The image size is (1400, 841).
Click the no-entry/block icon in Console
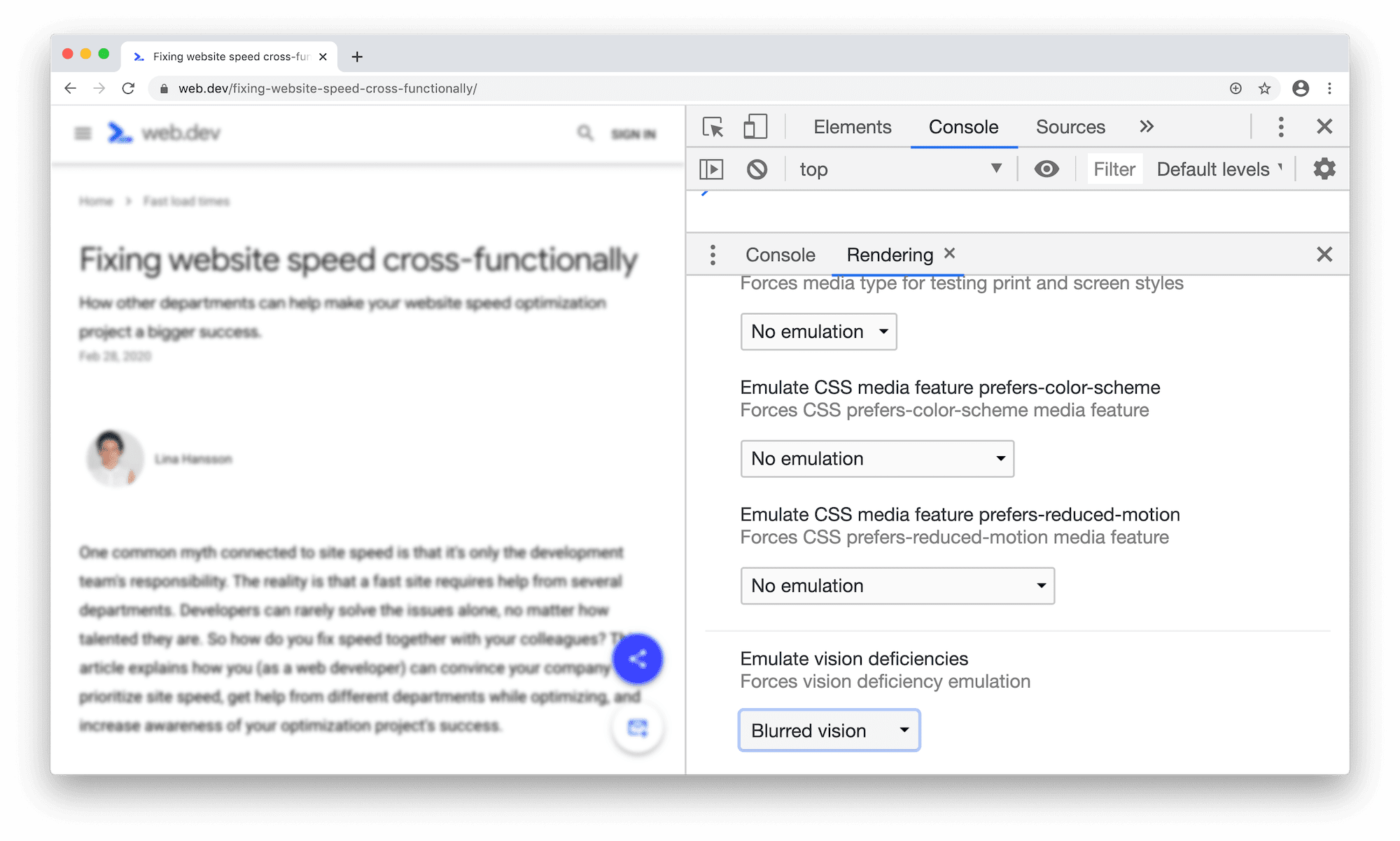click(x=758, y=168)
